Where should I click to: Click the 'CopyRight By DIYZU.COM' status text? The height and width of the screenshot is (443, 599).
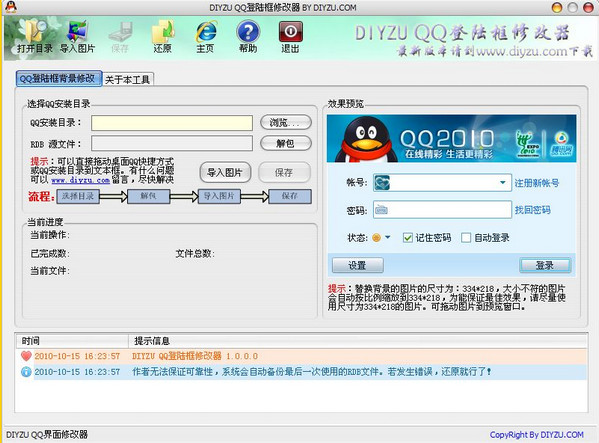click(x=537, y=435)
